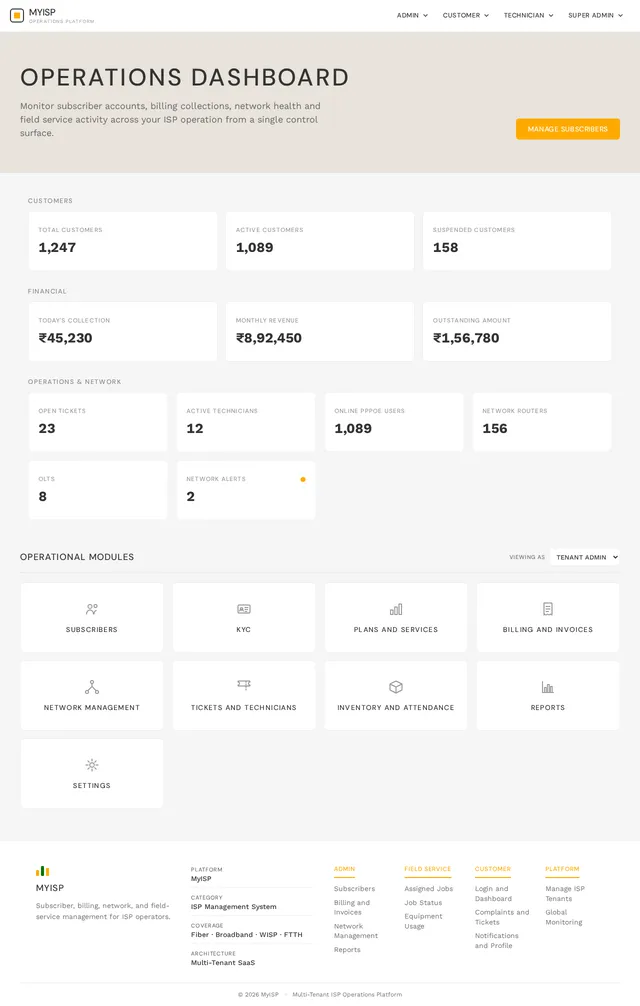Follow the footer Notifications and Profile link
640x1006 pixels.
click(496, 941)
